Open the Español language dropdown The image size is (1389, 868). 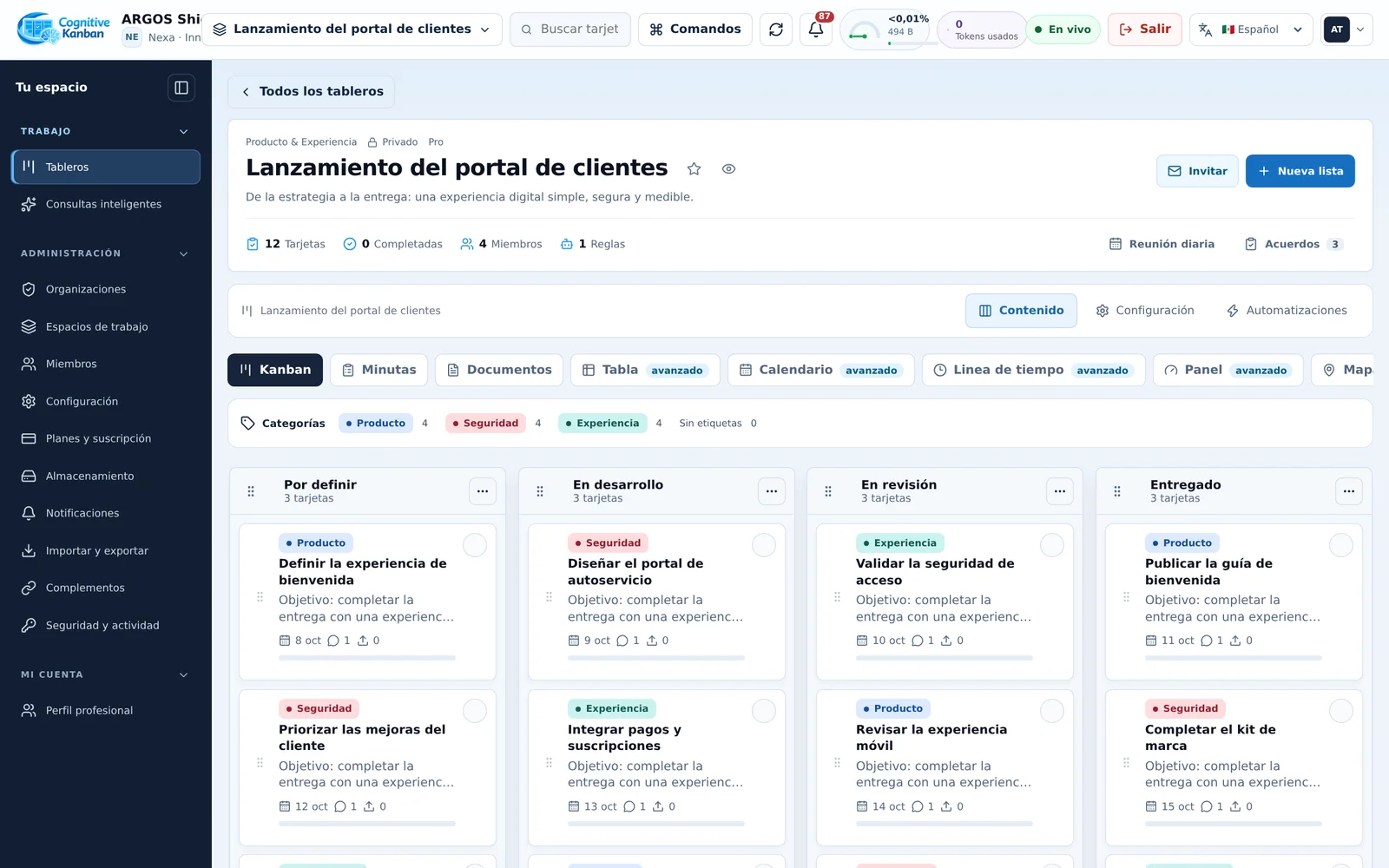[x=1251, y=30]
